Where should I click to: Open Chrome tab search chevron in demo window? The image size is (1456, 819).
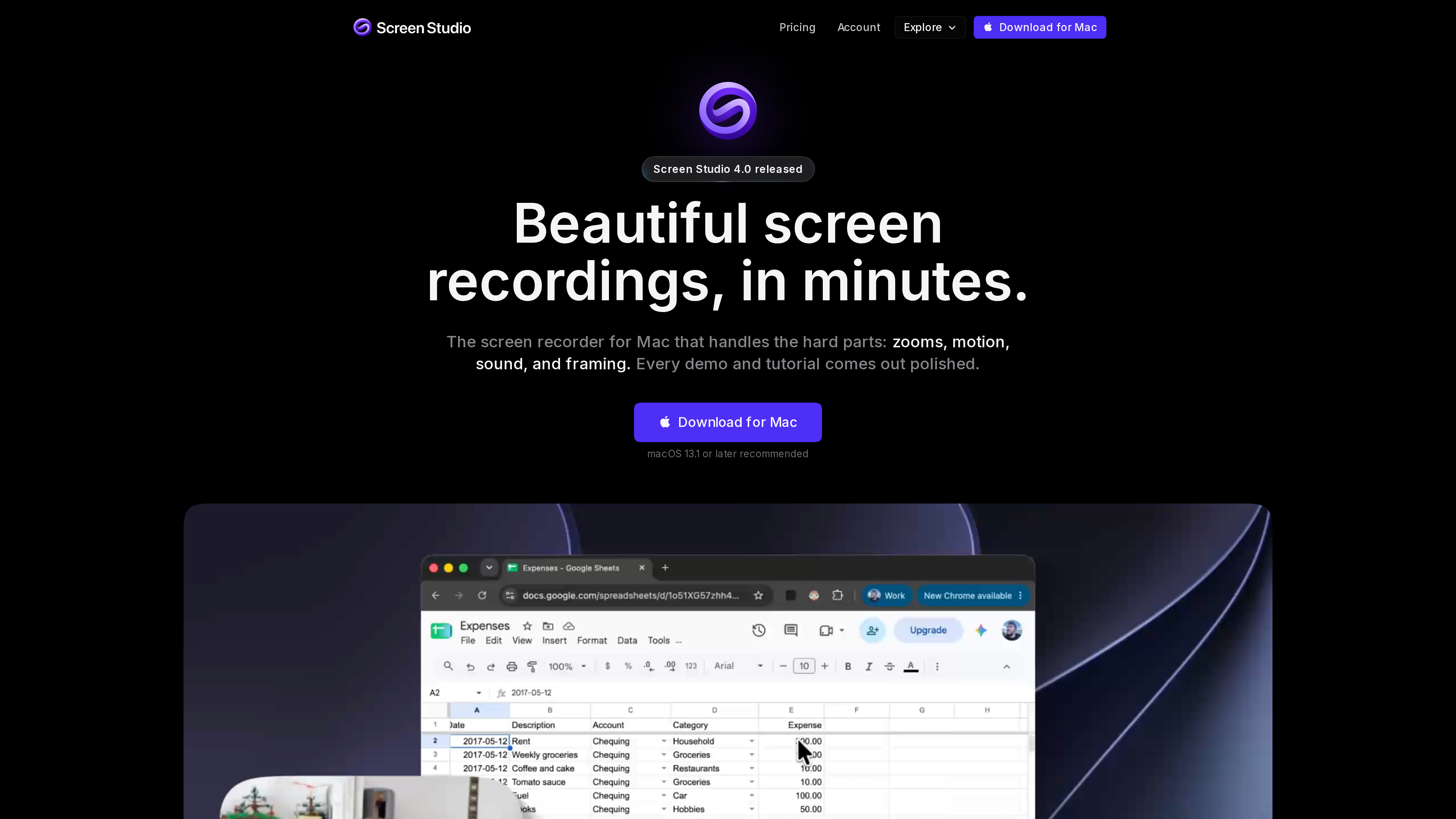tap(489, 568)
